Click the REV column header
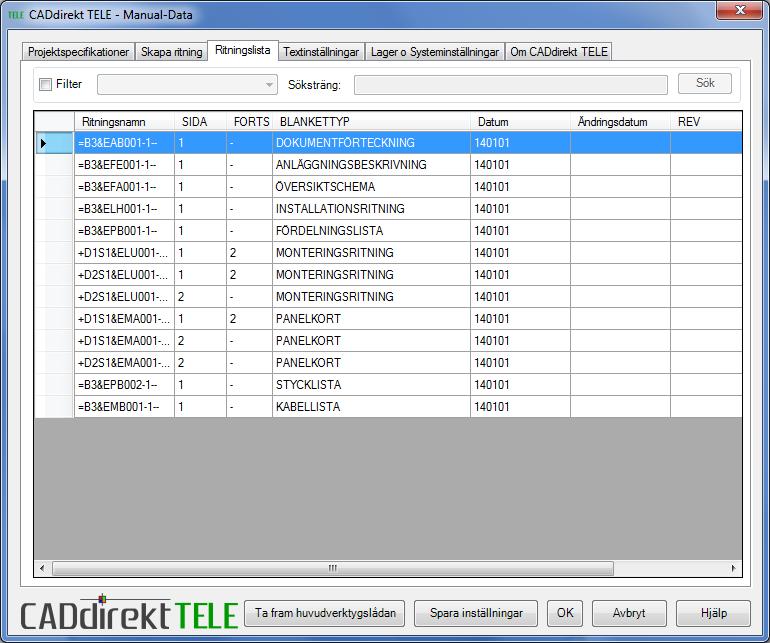Viewport: 770px width, 643px height. tap(706, 122)
